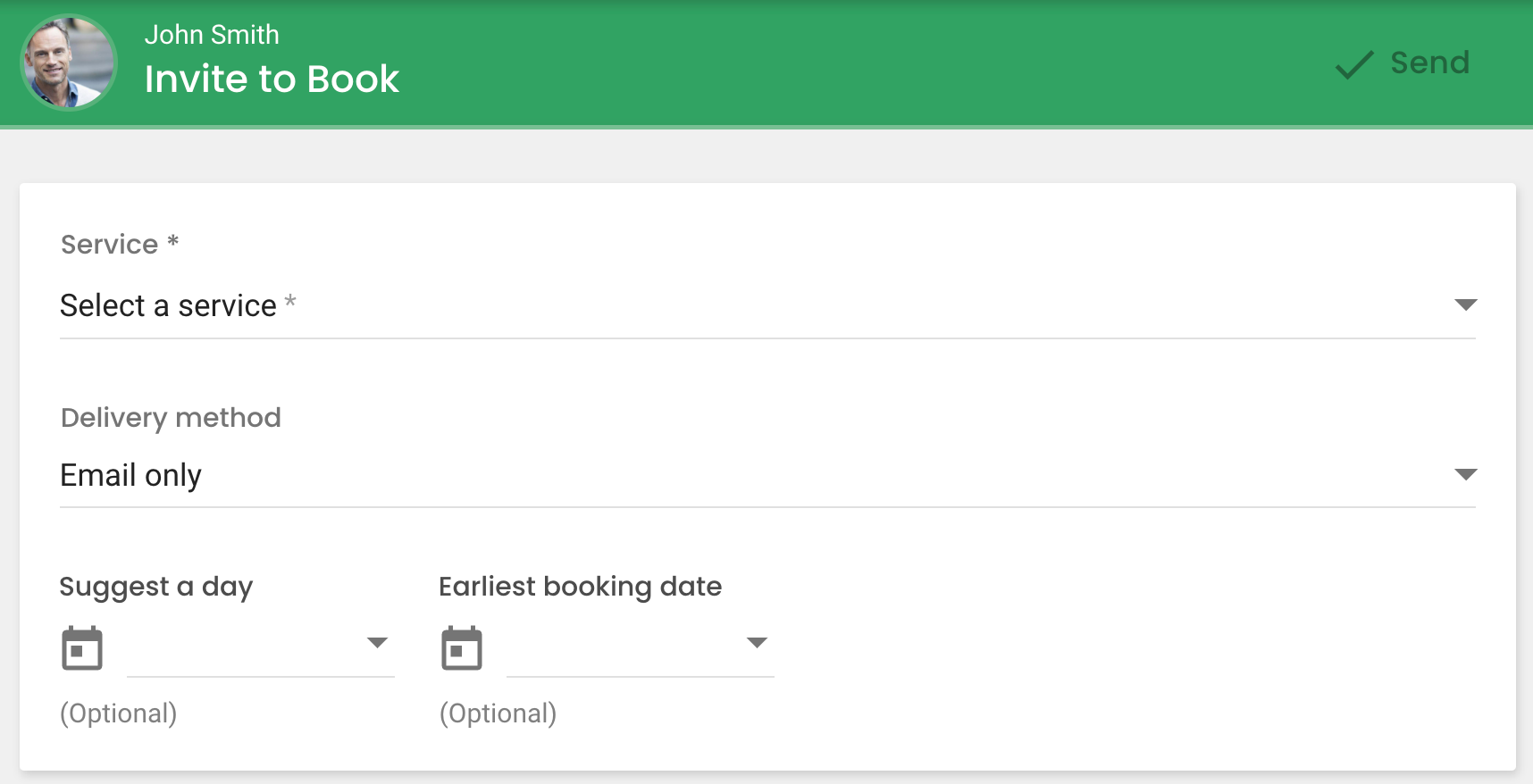Screen dimensions: 1533x784
Task: Click the Optional hint under Suggest a day
Action: coord(119,714)
